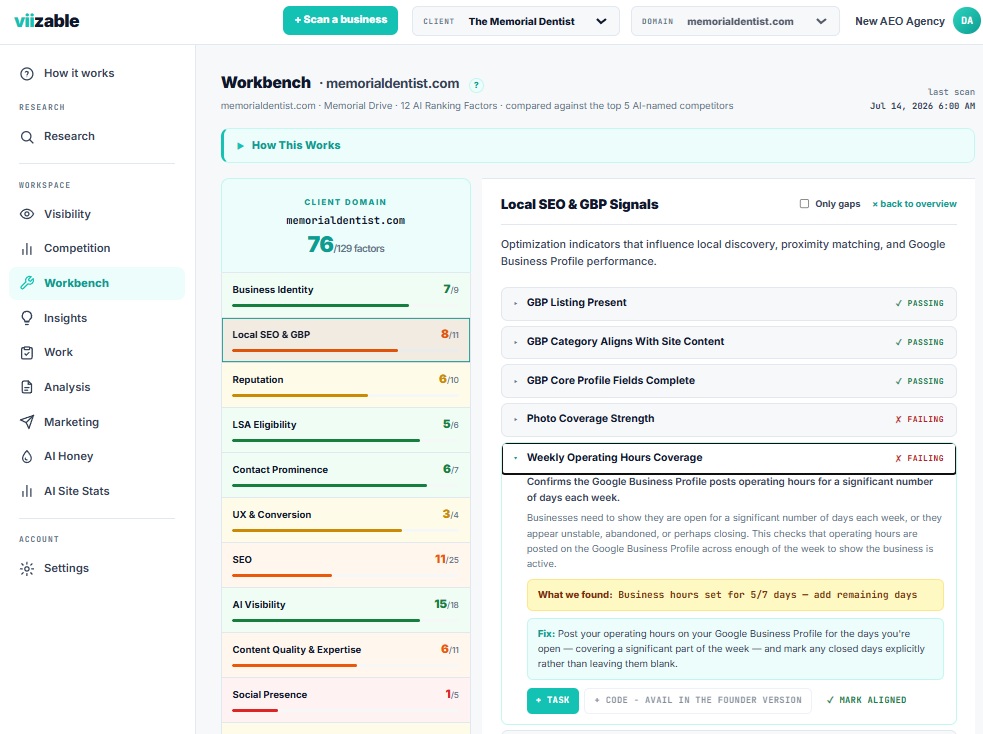Click the Scan a business button
The width and height of the screenshot is (983, 734).
tap(340, 20)
